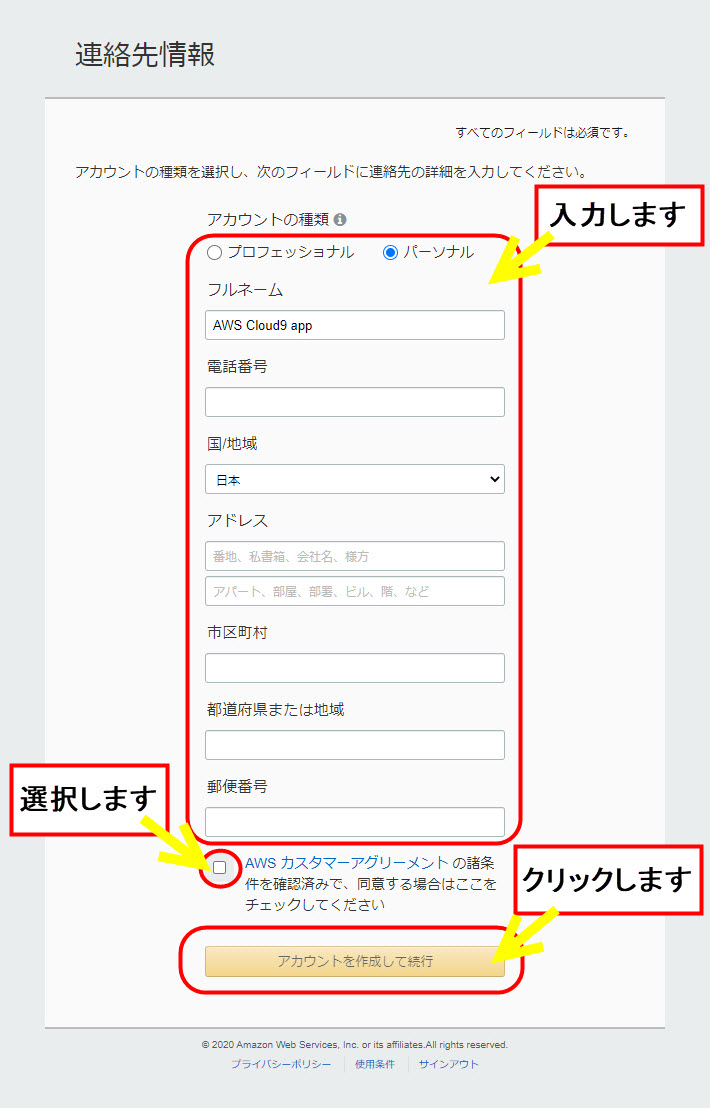Select the プロフェッショナル account type

pos(214,253)
